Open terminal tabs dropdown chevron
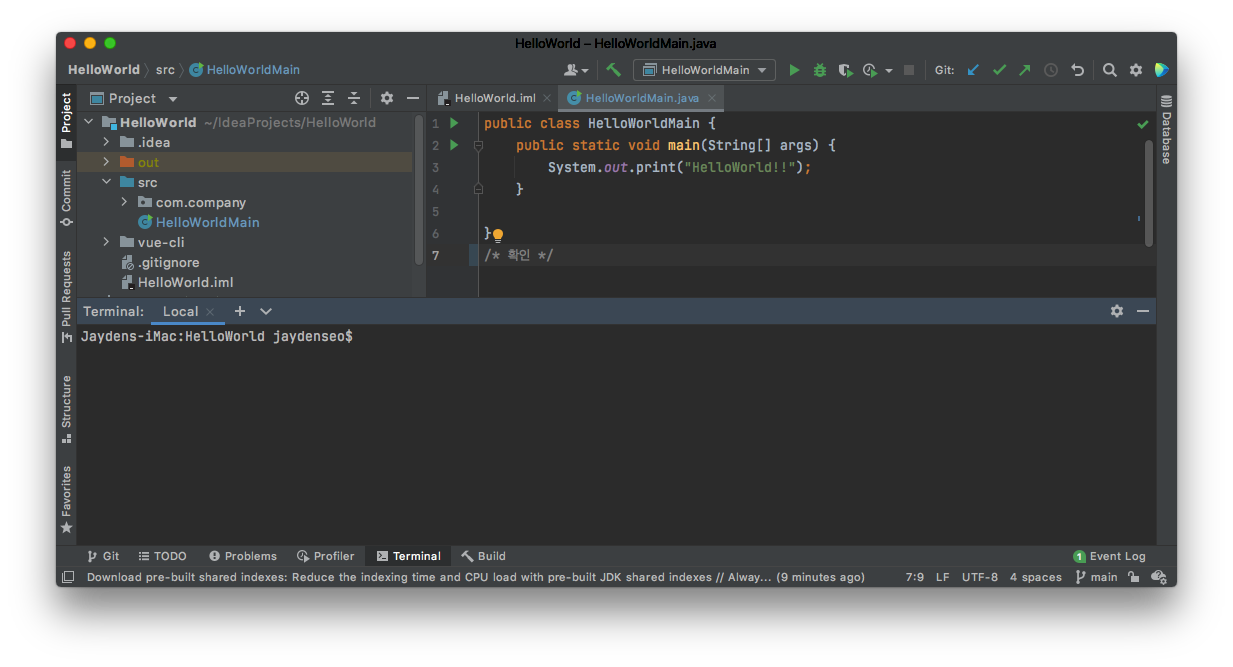Image resolution: width=1233 pixels, height=667 pixels. coord(266,311)
